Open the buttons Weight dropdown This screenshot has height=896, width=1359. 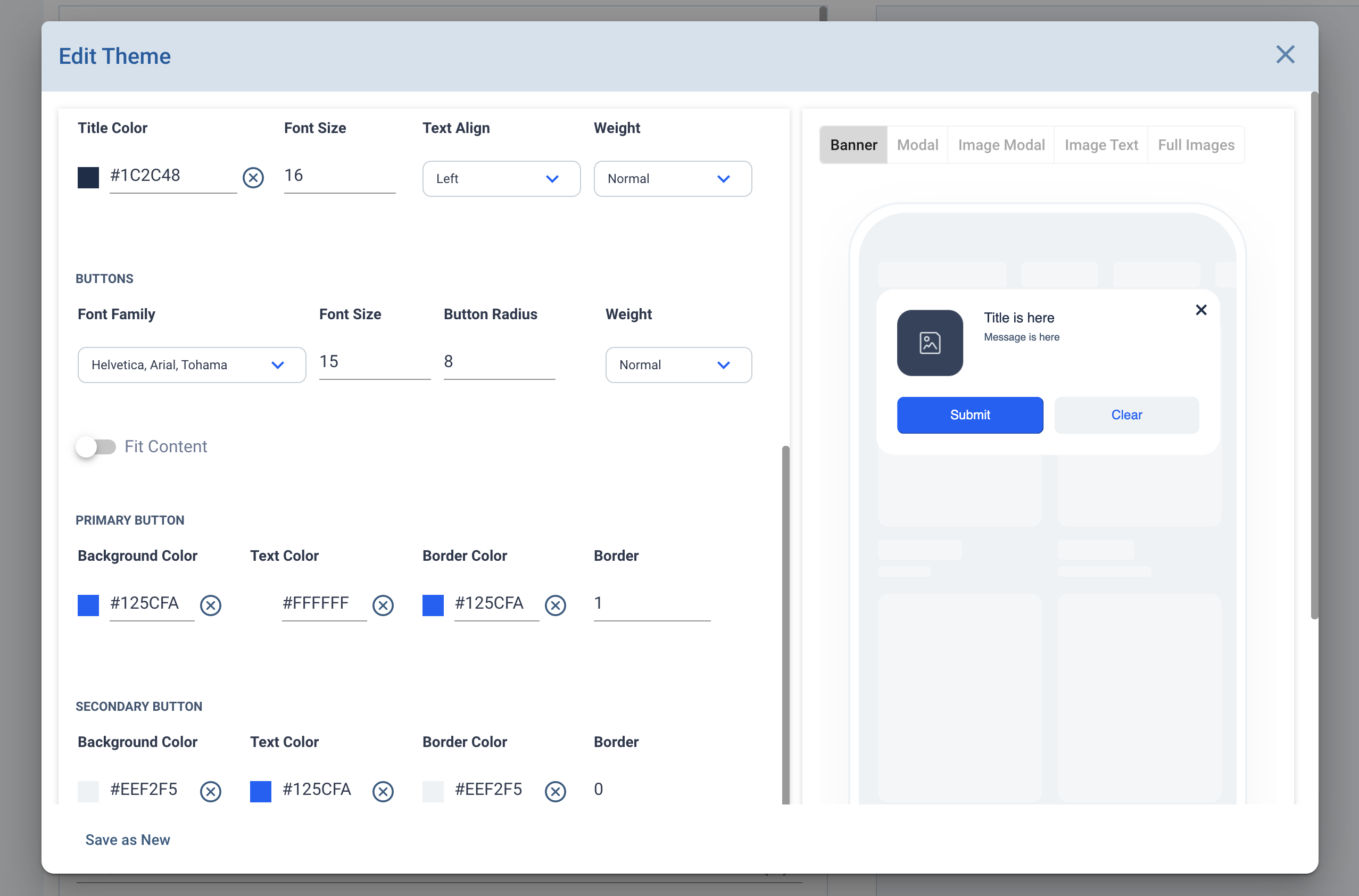click(x=678, y=364)
